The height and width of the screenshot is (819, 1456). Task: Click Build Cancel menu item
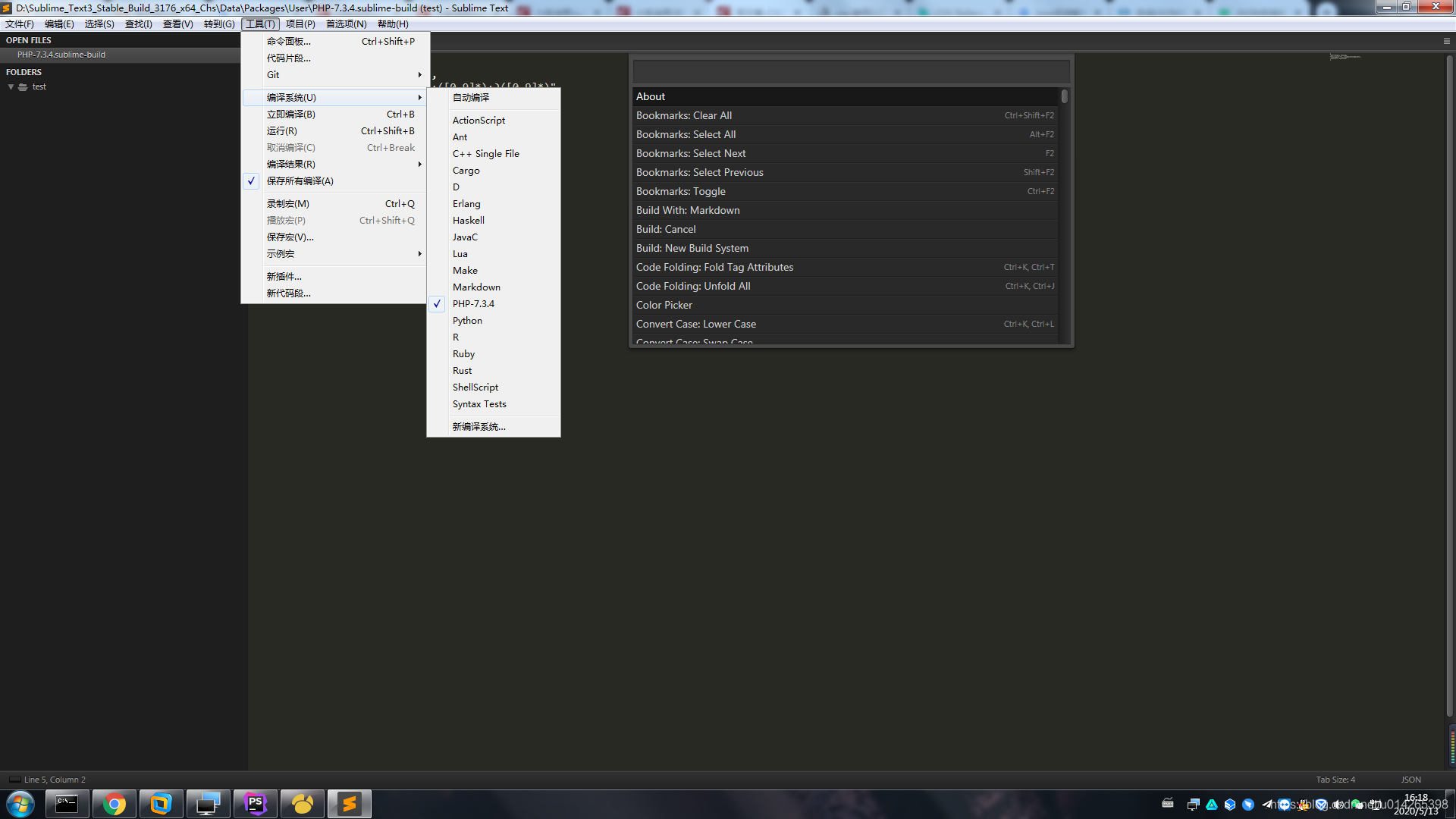coord(665,229)
